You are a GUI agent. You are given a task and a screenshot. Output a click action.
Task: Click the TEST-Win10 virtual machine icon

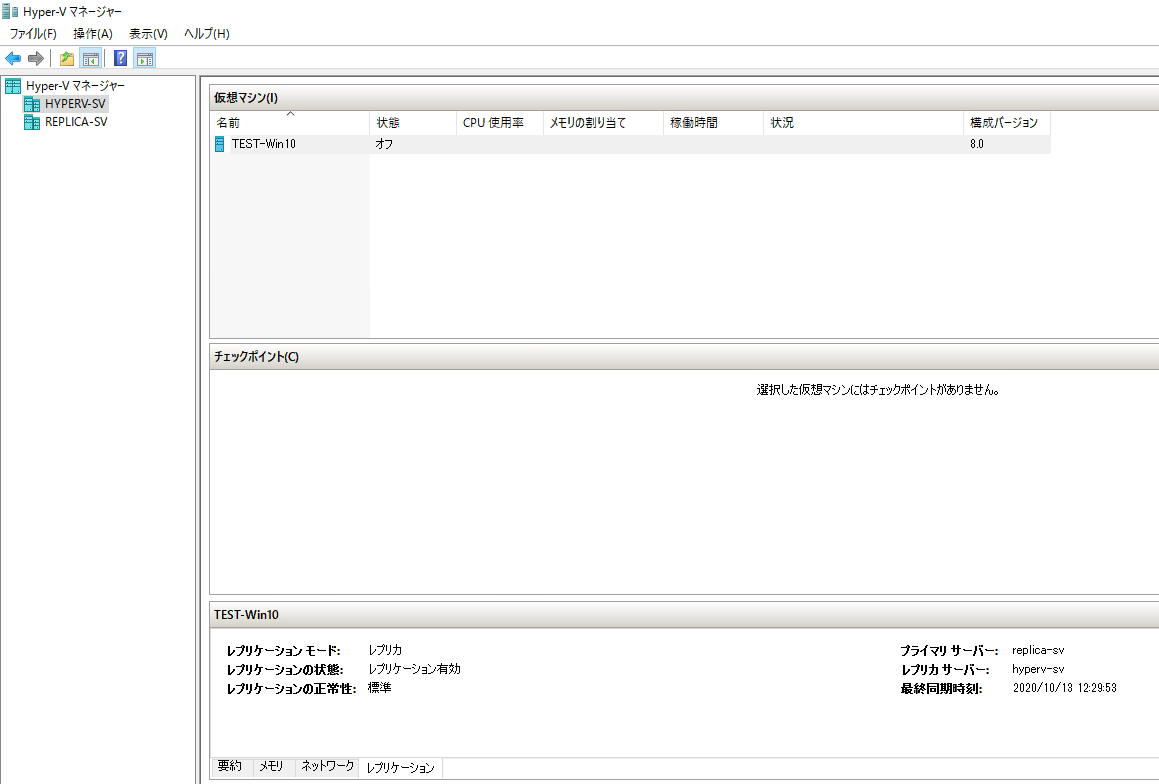[220, 144]
